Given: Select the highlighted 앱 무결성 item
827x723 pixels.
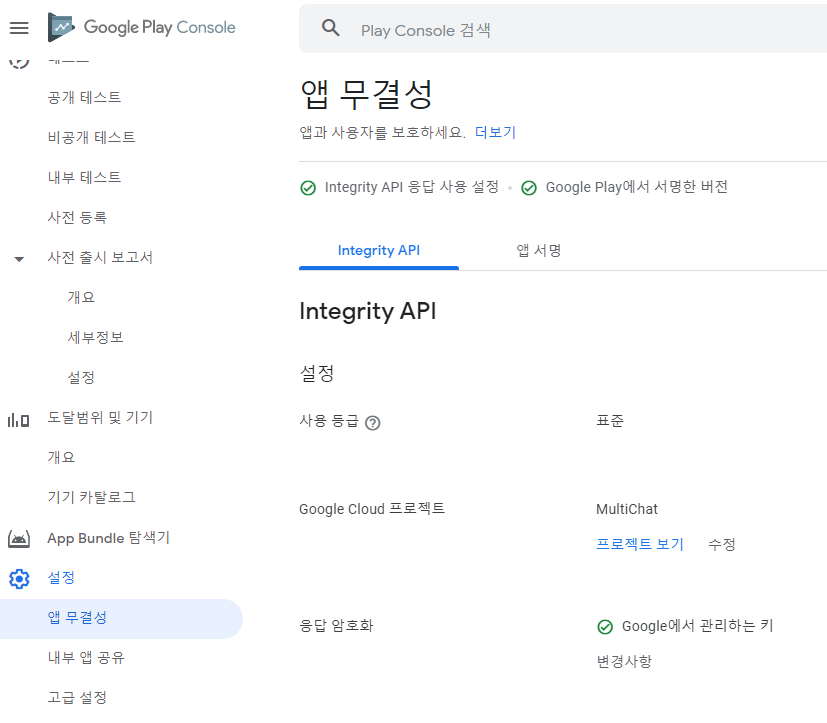Looking at the screenshot, I should click(121, 619).
